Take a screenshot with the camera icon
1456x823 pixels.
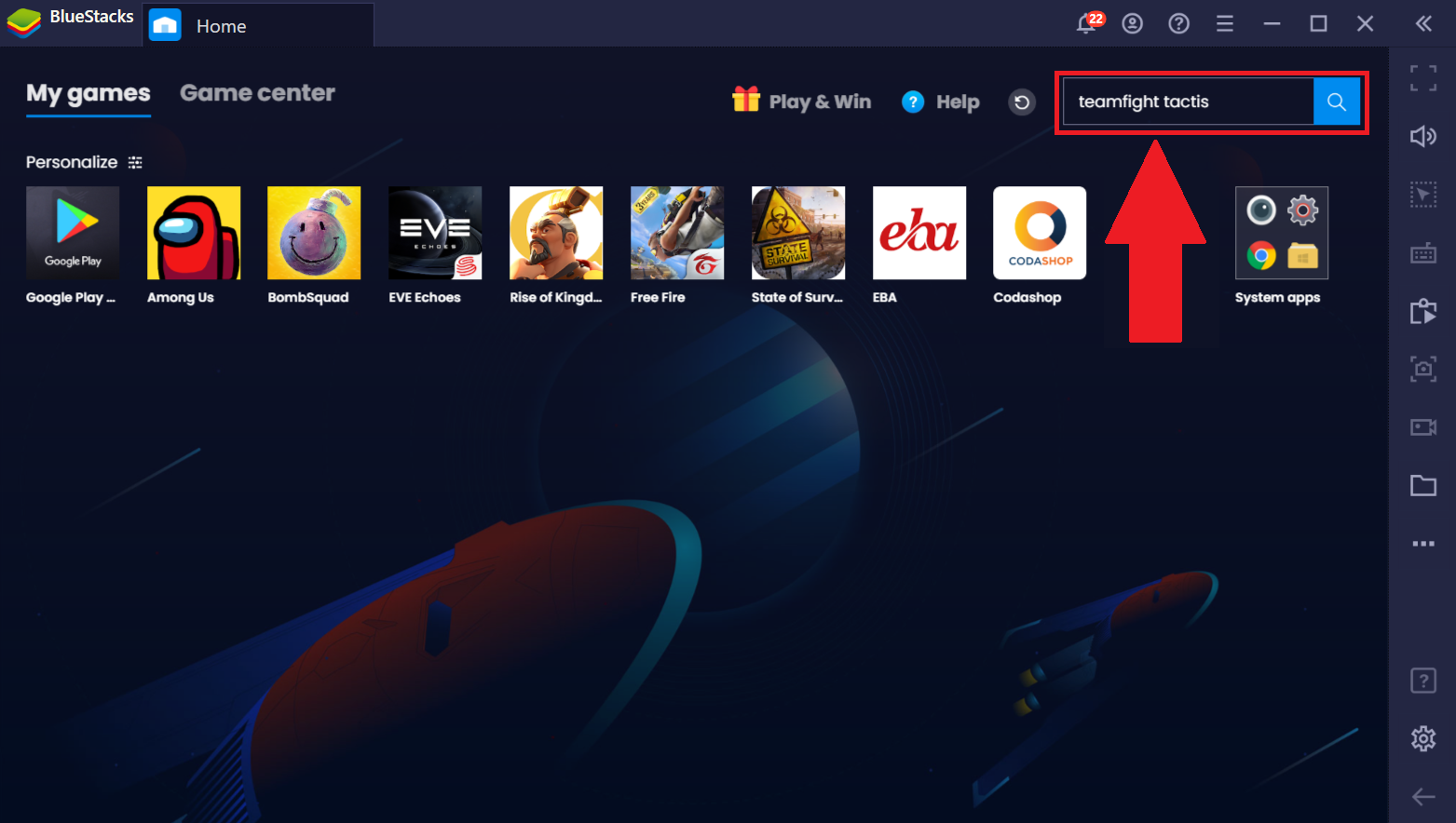click(x=1423, y=369)
